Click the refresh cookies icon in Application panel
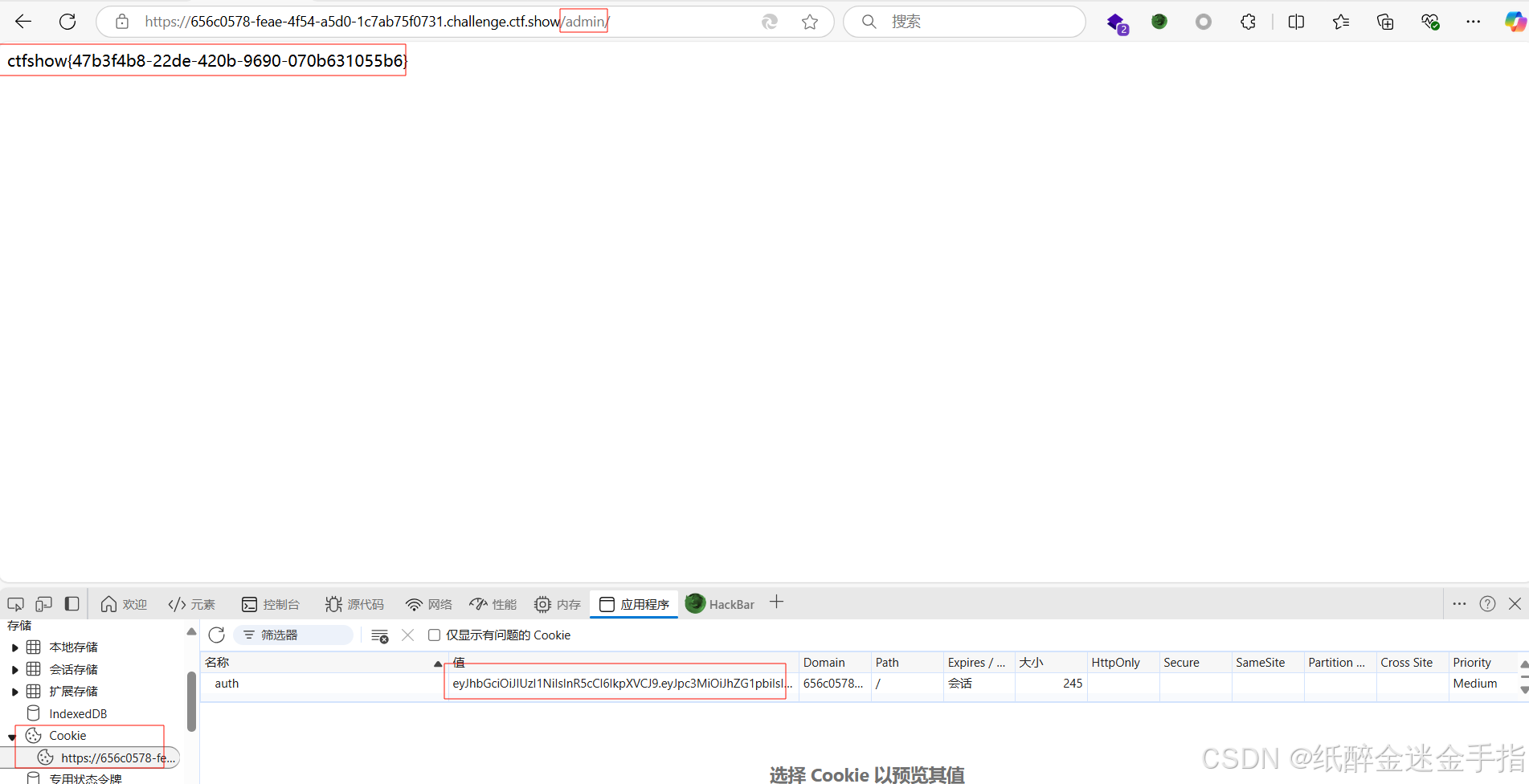The width and height of the screenshot is (1529, 784). tap(216, 635)
